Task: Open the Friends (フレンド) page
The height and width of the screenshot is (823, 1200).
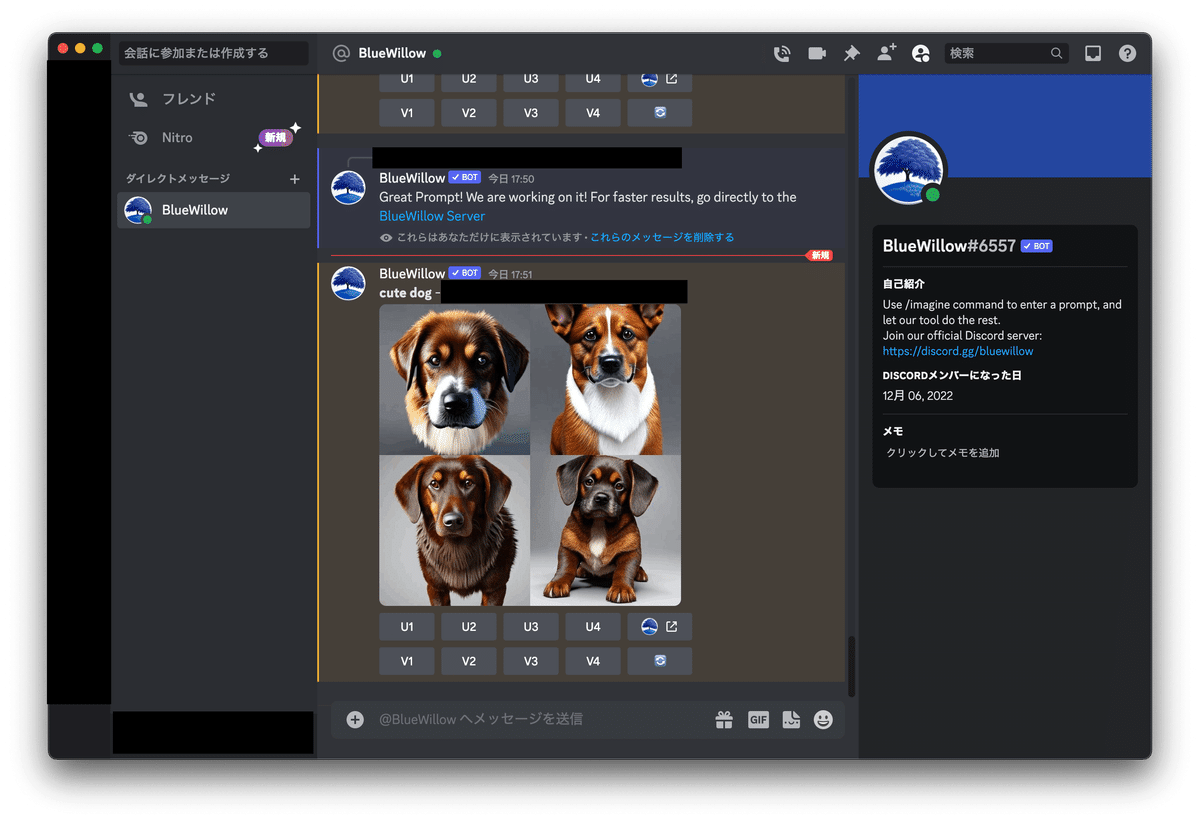Action: (x=213, y=99)
